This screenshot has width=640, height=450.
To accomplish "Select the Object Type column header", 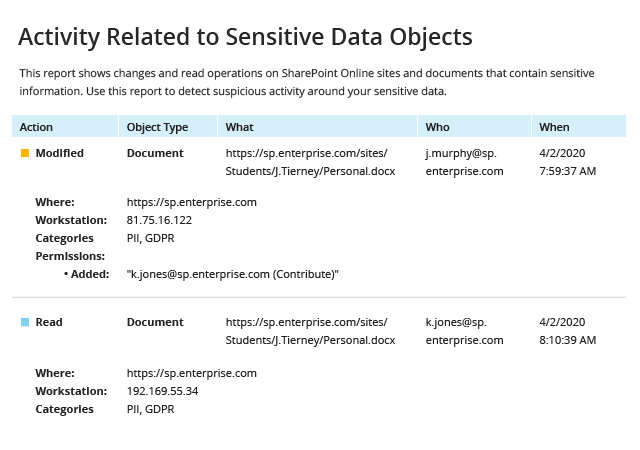I will tap(168, 127).
